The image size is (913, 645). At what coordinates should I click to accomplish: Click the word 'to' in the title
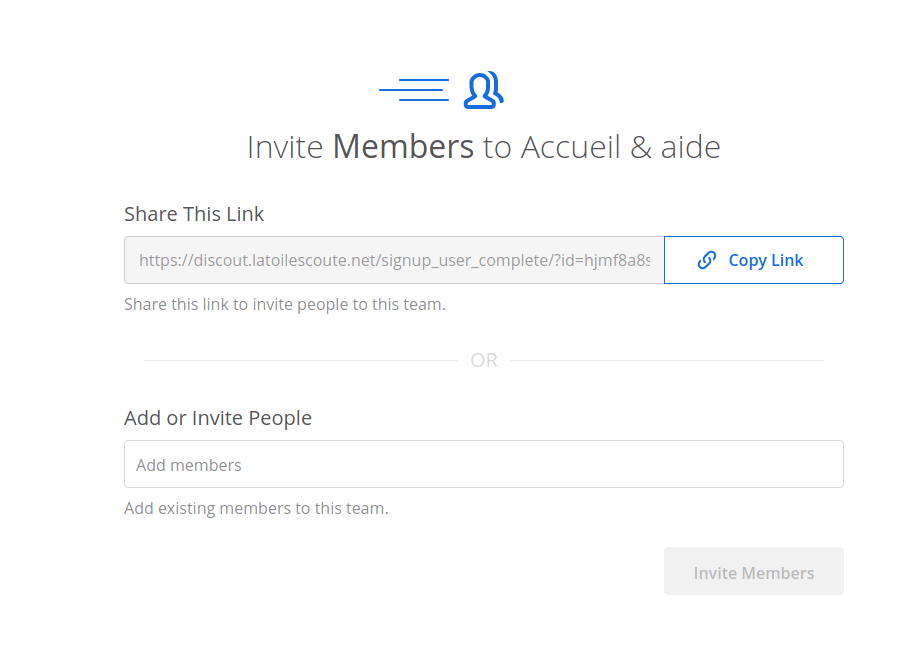coord(497,147)
